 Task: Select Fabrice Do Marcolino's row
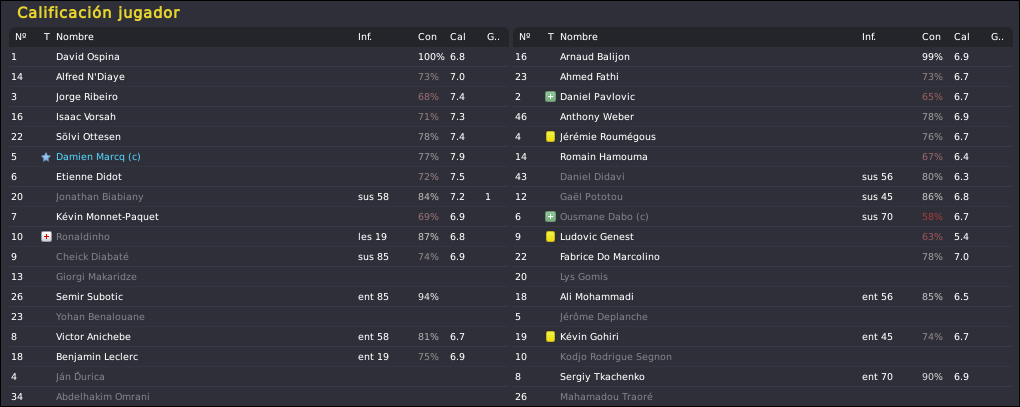(762, 257)
